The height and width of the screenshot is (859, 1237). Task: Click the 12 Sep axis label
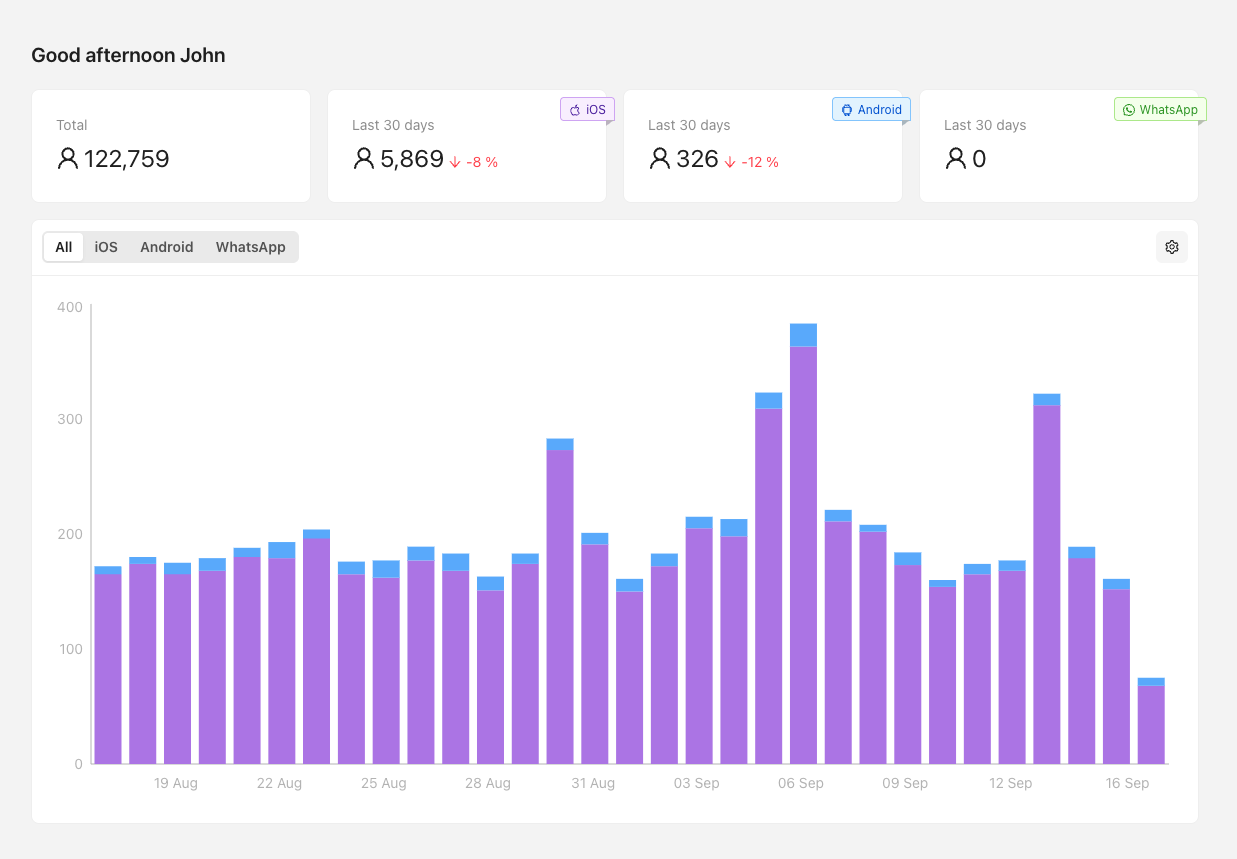[x=1010, y=783]
